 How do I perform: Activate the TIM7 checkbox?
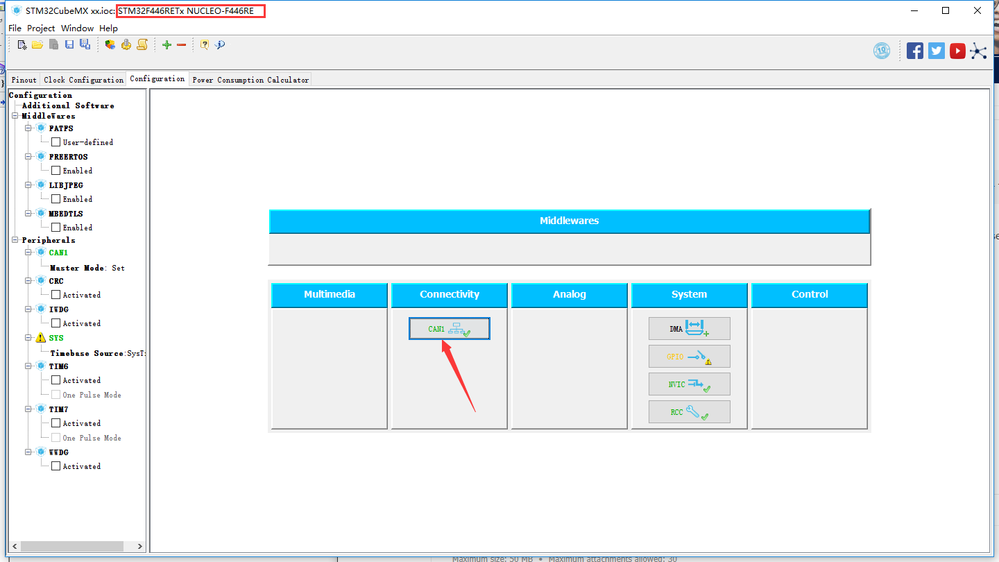click(x=56, y=423)
